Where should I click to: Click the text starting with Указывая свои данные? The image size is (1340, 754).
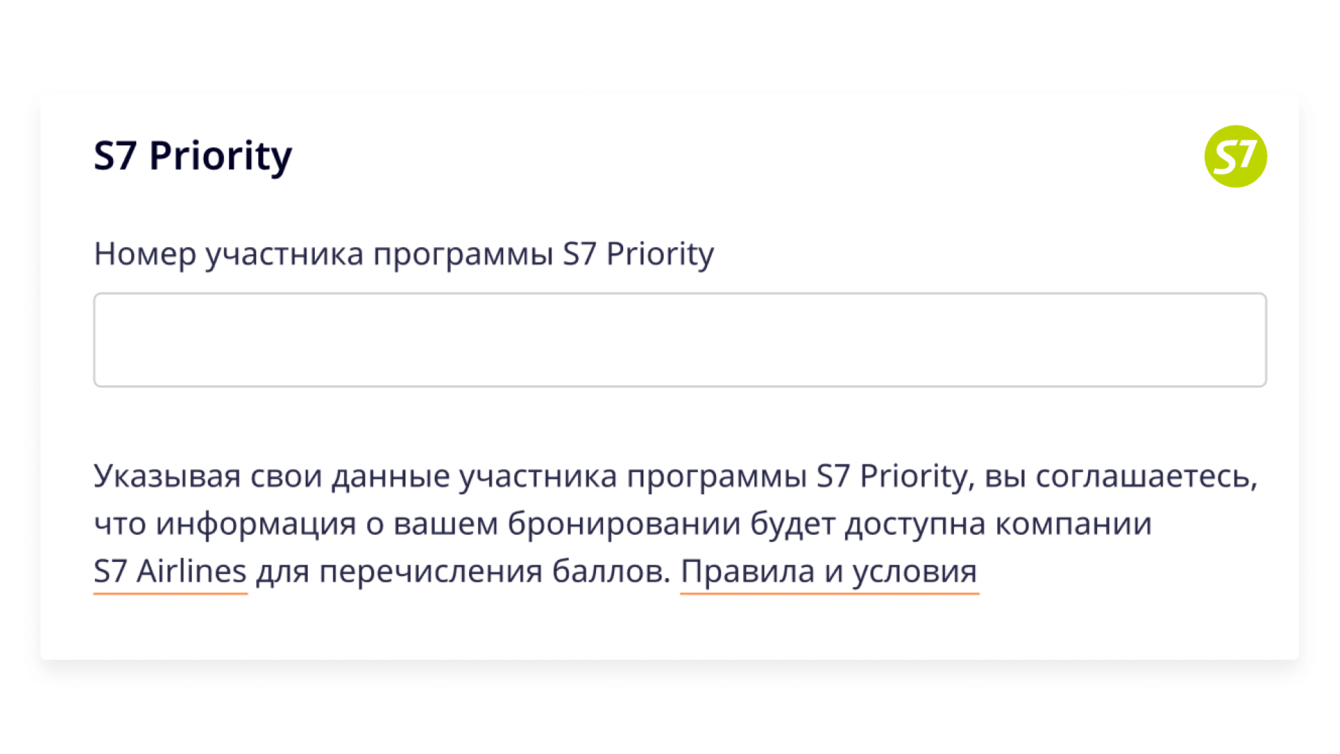pos(674,476)
